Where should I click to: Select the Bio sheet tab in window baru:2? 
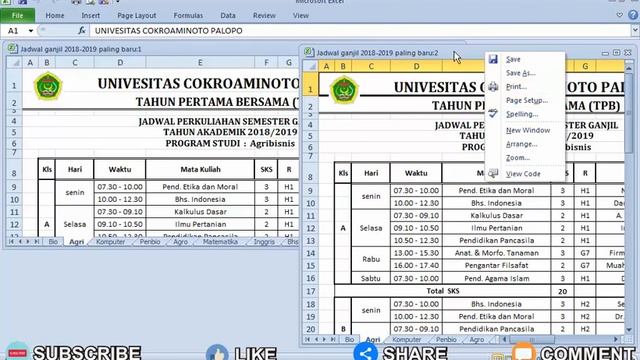pos(349,339)
